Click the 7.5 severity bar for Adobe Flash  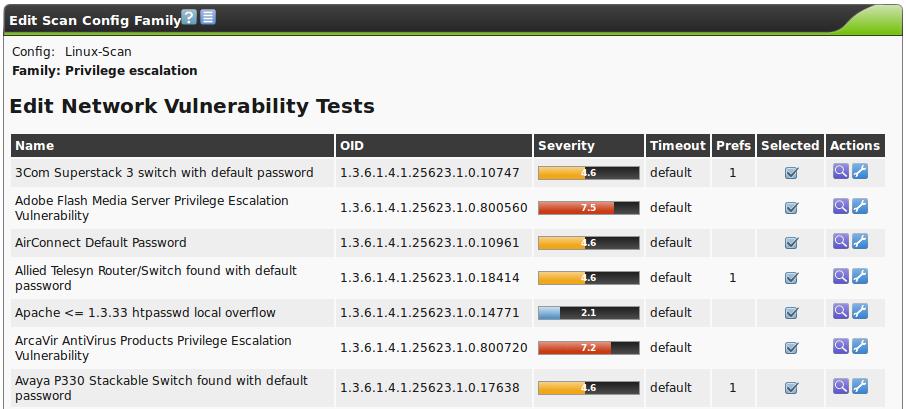pyautogui.click(x=588, y=208)
